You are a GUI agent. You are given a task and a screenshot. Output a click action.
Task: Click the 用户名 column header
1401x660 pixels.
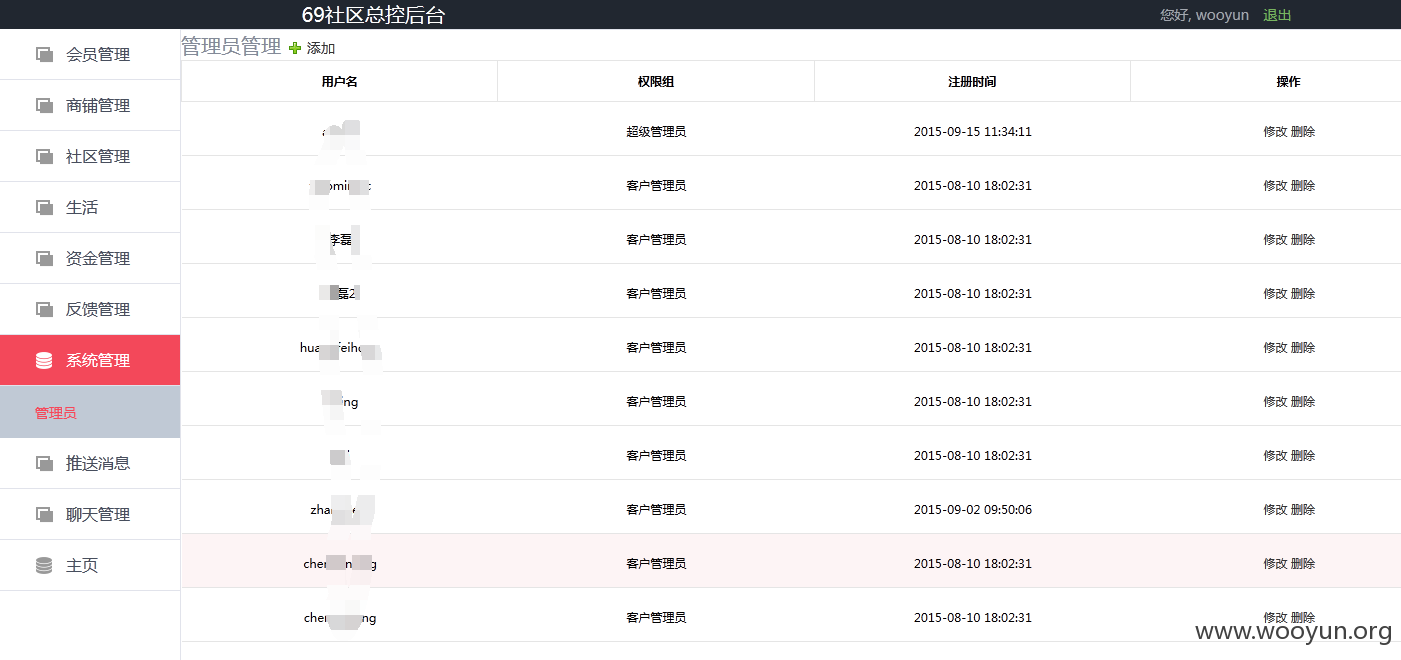(x=340, y=82)
